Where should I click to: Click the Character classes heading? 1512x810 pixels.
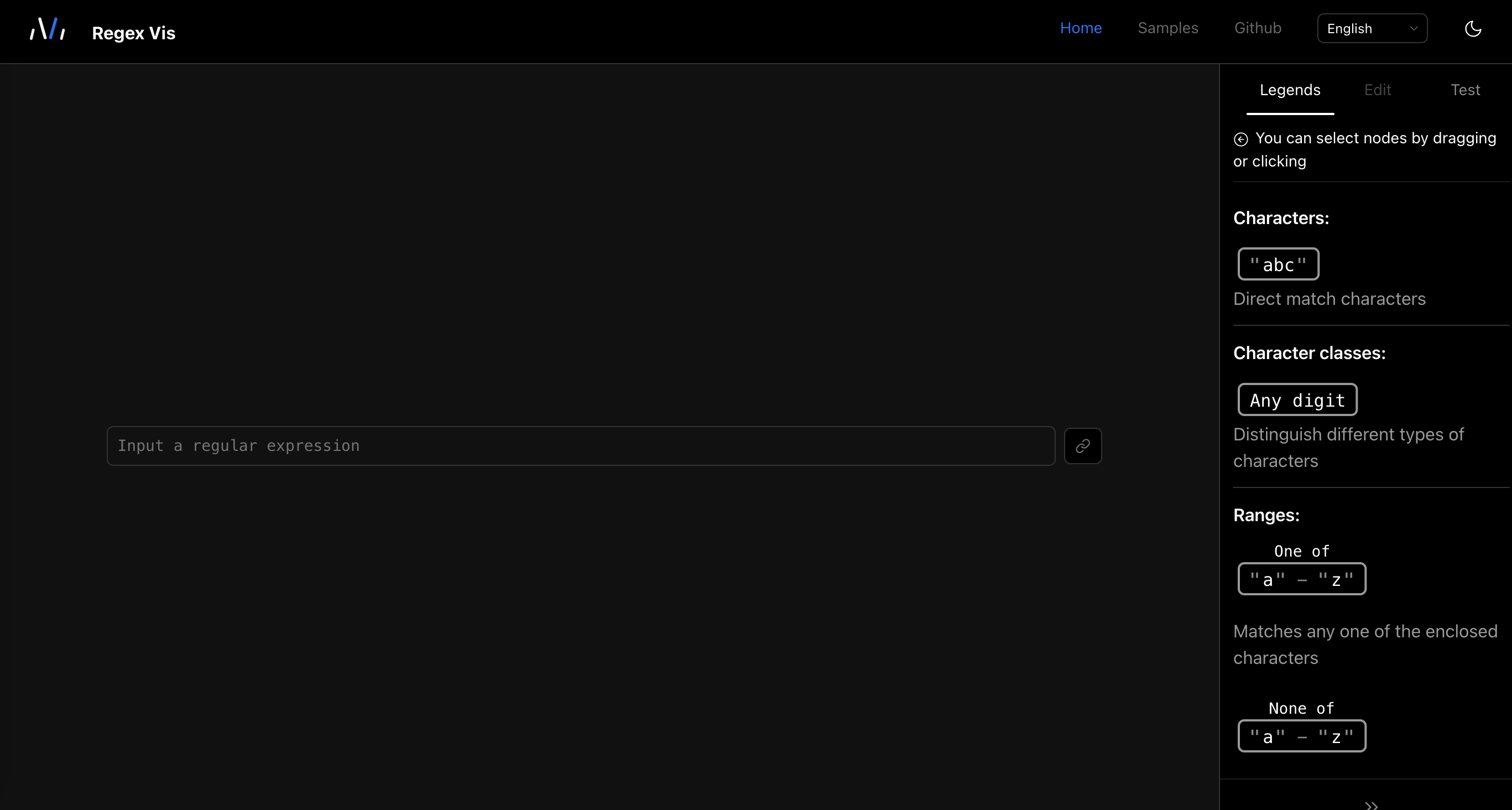point(1309,353)
